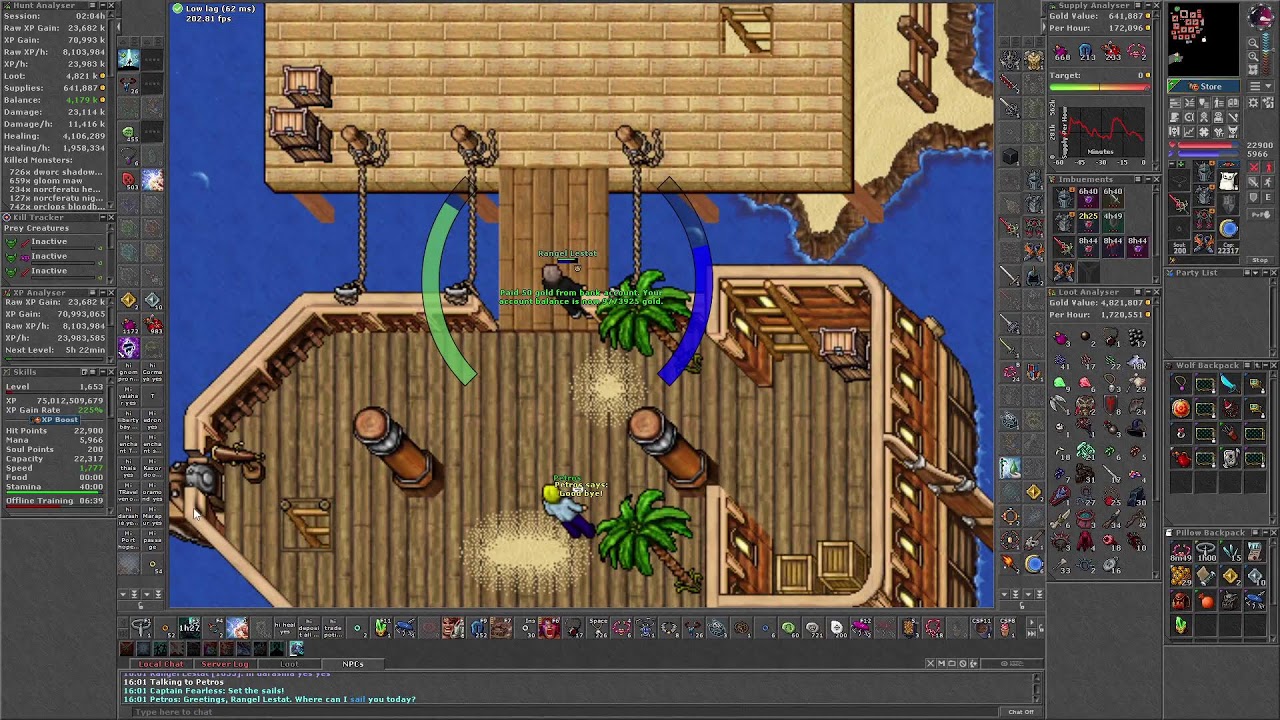Click the white cat backpack slot

pos(1229,180)
